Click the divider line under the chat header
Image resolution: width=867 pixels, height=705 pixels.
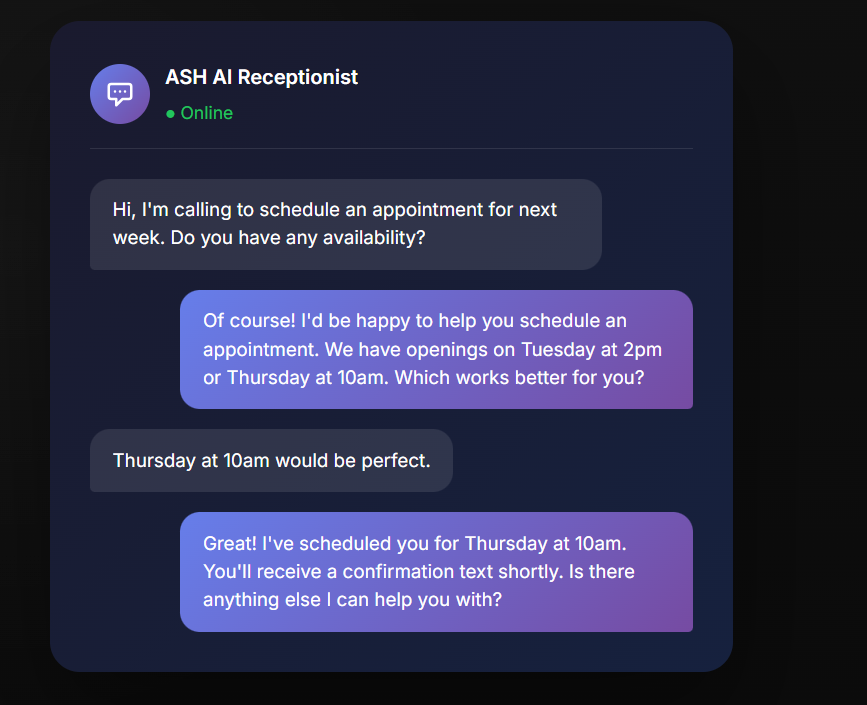click(390, 148)
